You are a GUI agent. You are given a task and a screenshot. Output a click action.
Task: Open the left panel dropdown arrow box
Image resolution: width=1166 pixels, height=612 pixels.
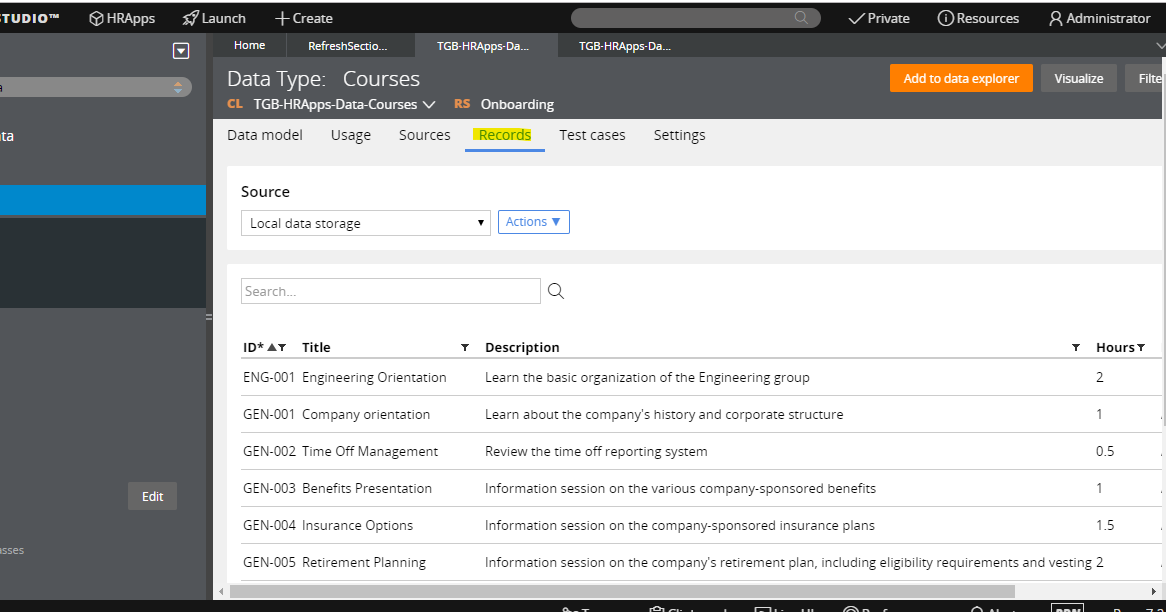pos(181,51)
